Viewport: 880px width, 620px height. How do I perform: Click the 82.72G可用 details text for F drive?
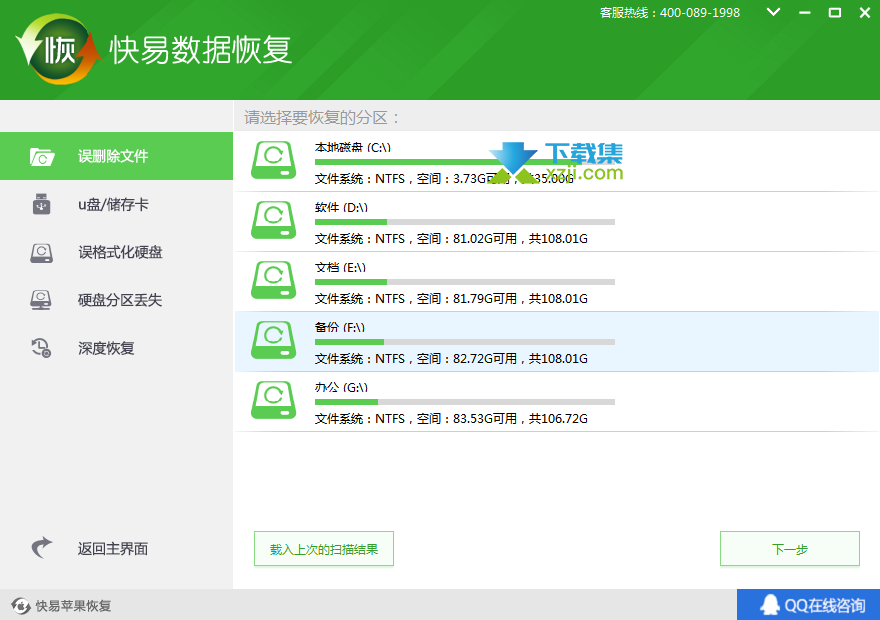pos(451,359)
